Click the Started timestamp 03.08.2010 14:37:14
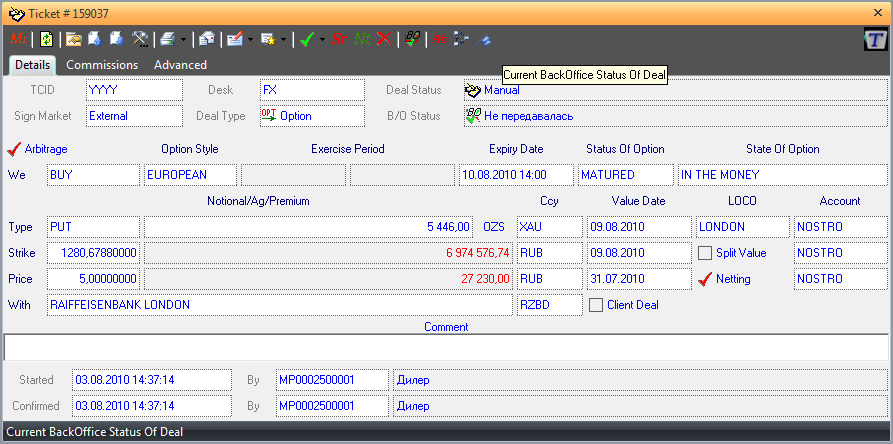893x444 pixels. 152,380
